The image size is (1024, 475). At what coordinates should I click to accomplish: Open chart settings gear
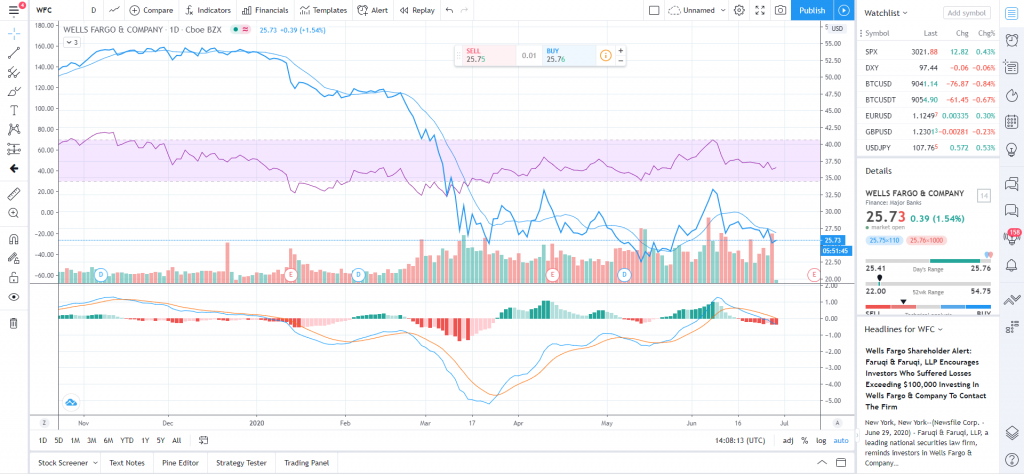[x=739, y=10]
